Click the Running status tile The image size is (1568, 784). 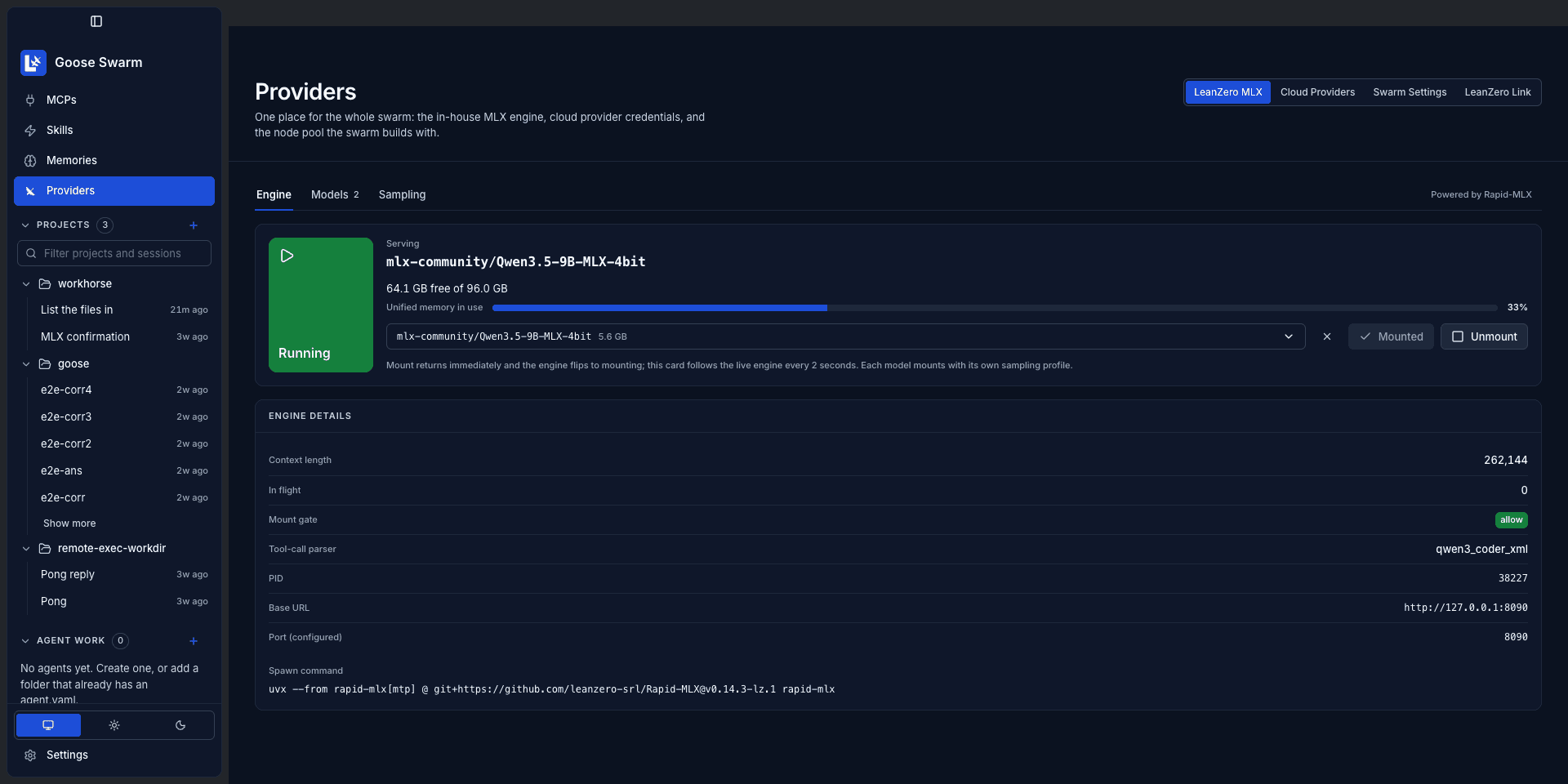[x=321, y=305]
